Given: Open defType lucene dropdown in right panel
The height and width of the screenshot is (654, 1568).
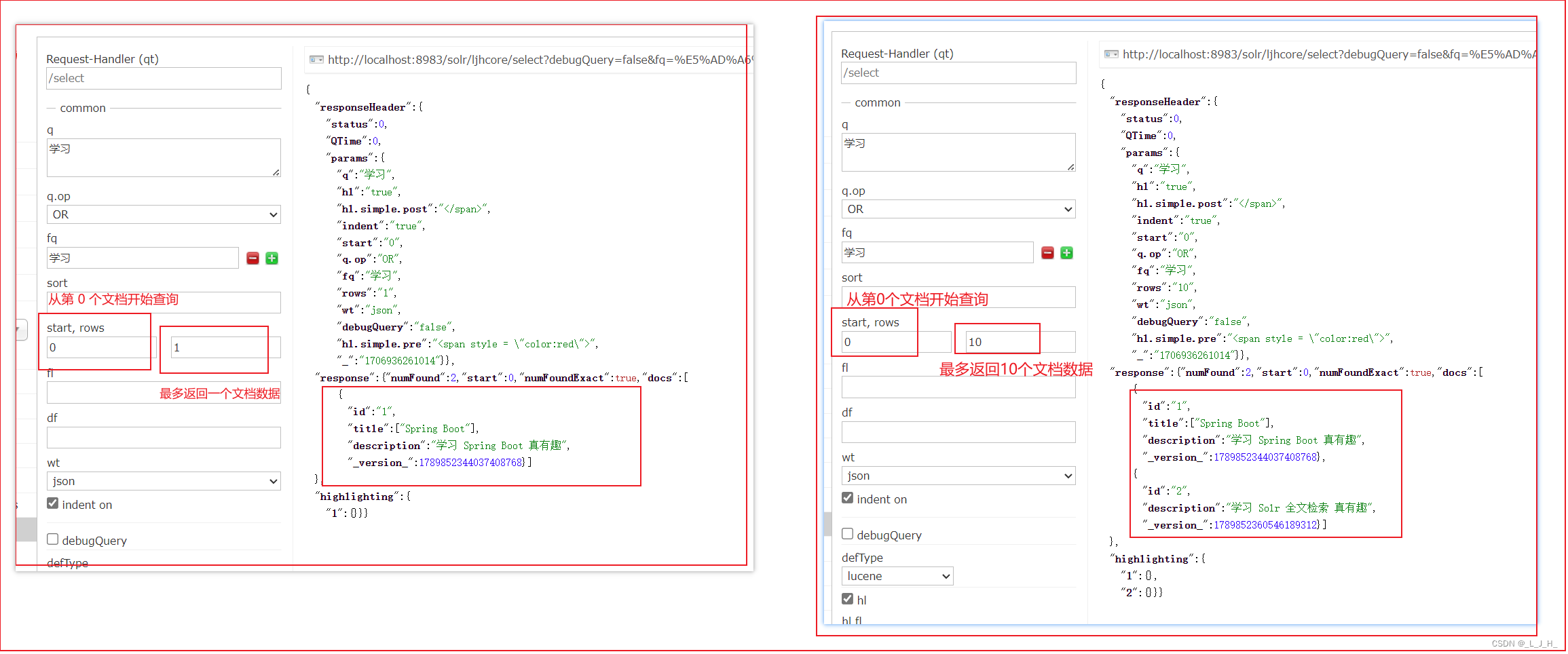Looking at the screenshot, I should click(x=897, y=577).
